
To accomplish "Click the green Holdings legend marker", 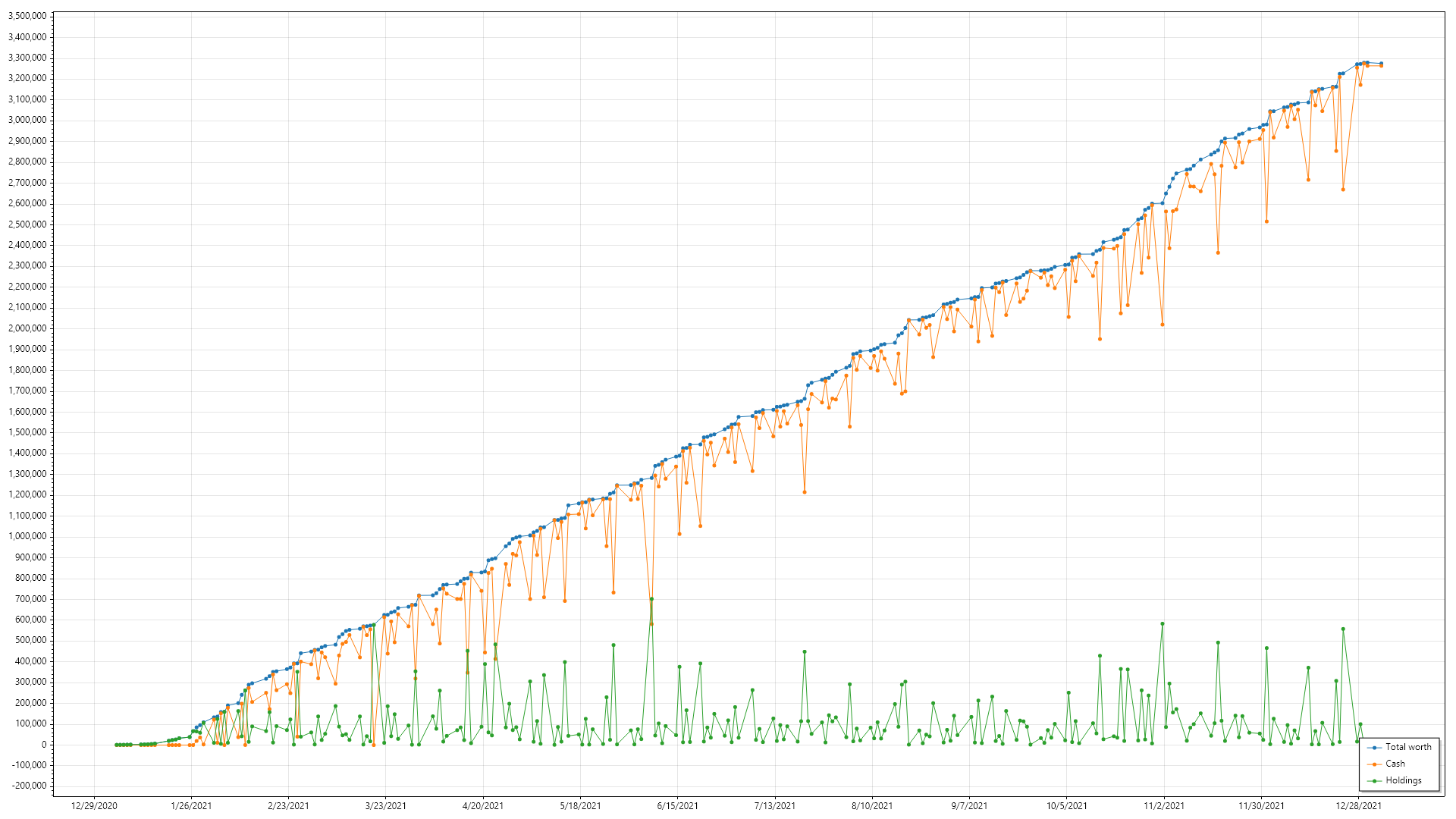I will (1375, 780).
